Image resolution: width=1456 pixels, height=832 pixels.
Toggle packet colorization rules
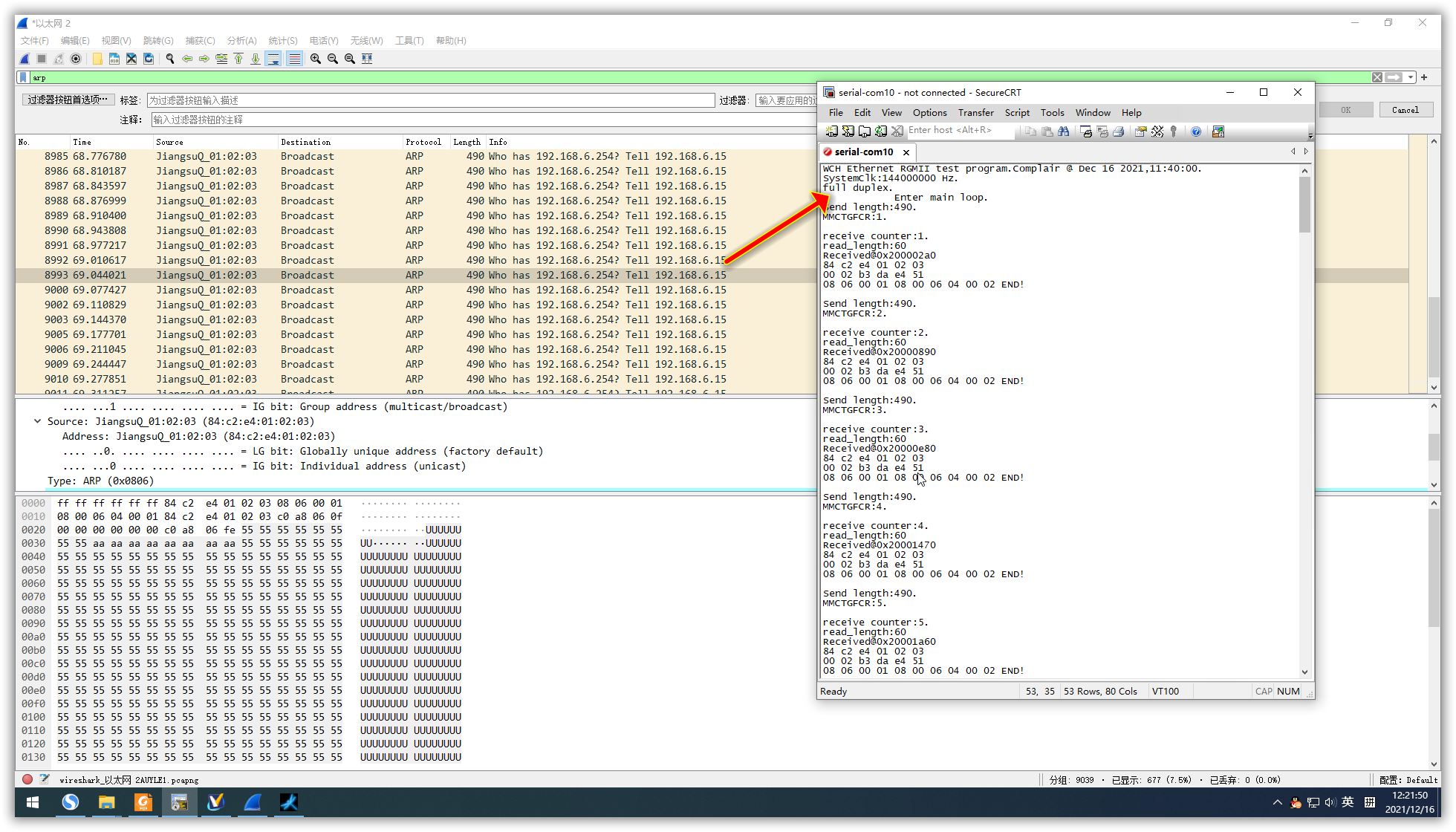pos(294,59)
